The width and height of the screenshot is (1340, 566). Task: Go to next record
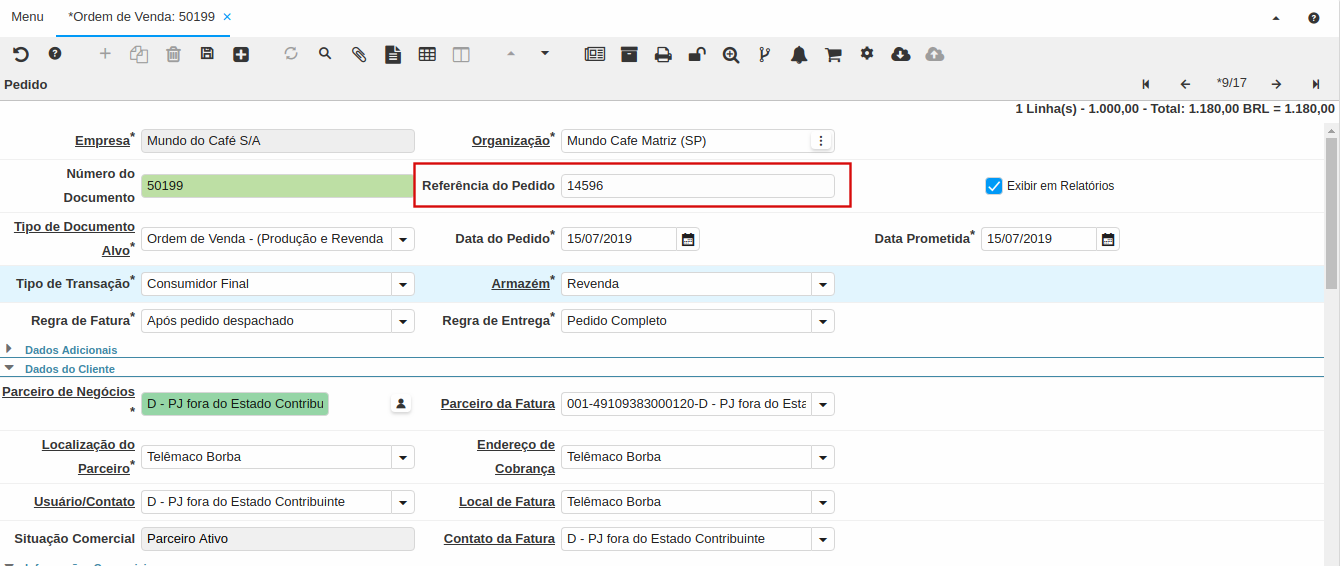[1277, 84]
